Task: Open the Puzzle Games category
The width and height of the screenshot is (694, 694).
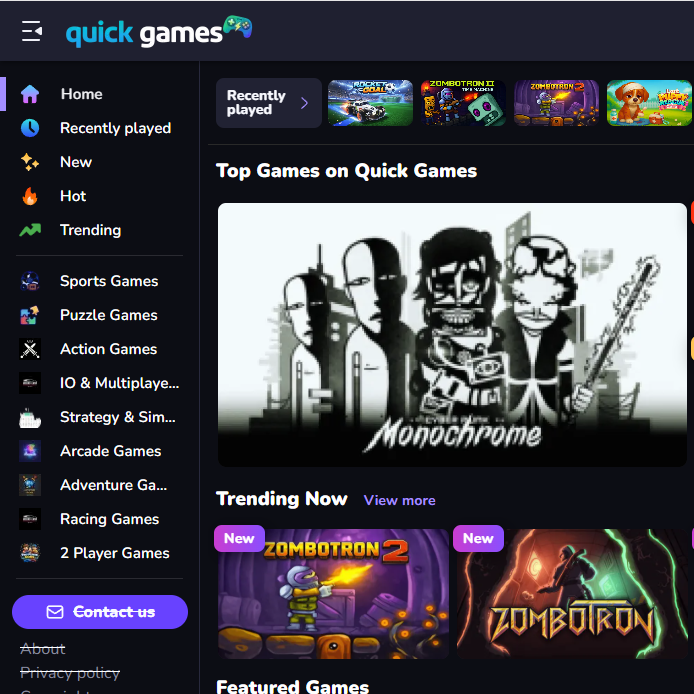Action: pos(109,315)
